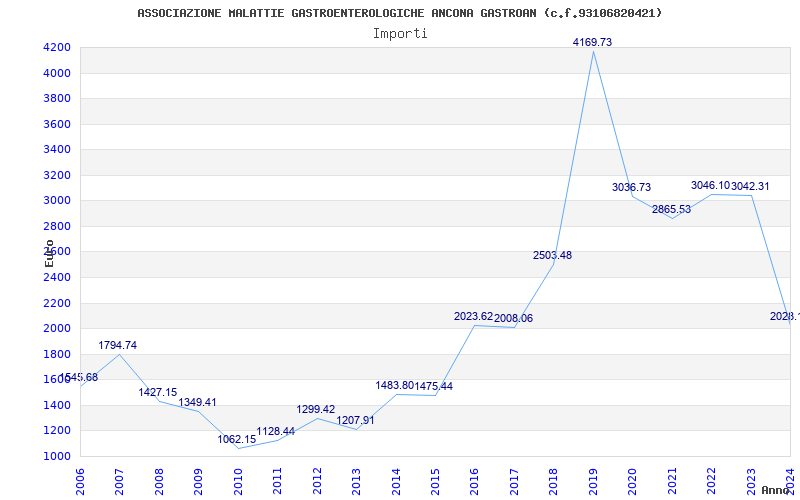Viewport: 800px width, 500px height.
Task: Click the 4200 y-axis tick label
Action: pyautogui.click(x=57, y=47)
